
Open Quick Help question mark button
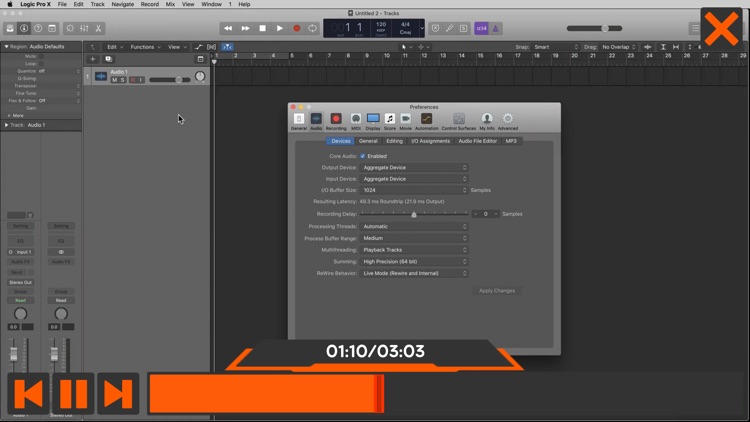coord(38,28)
